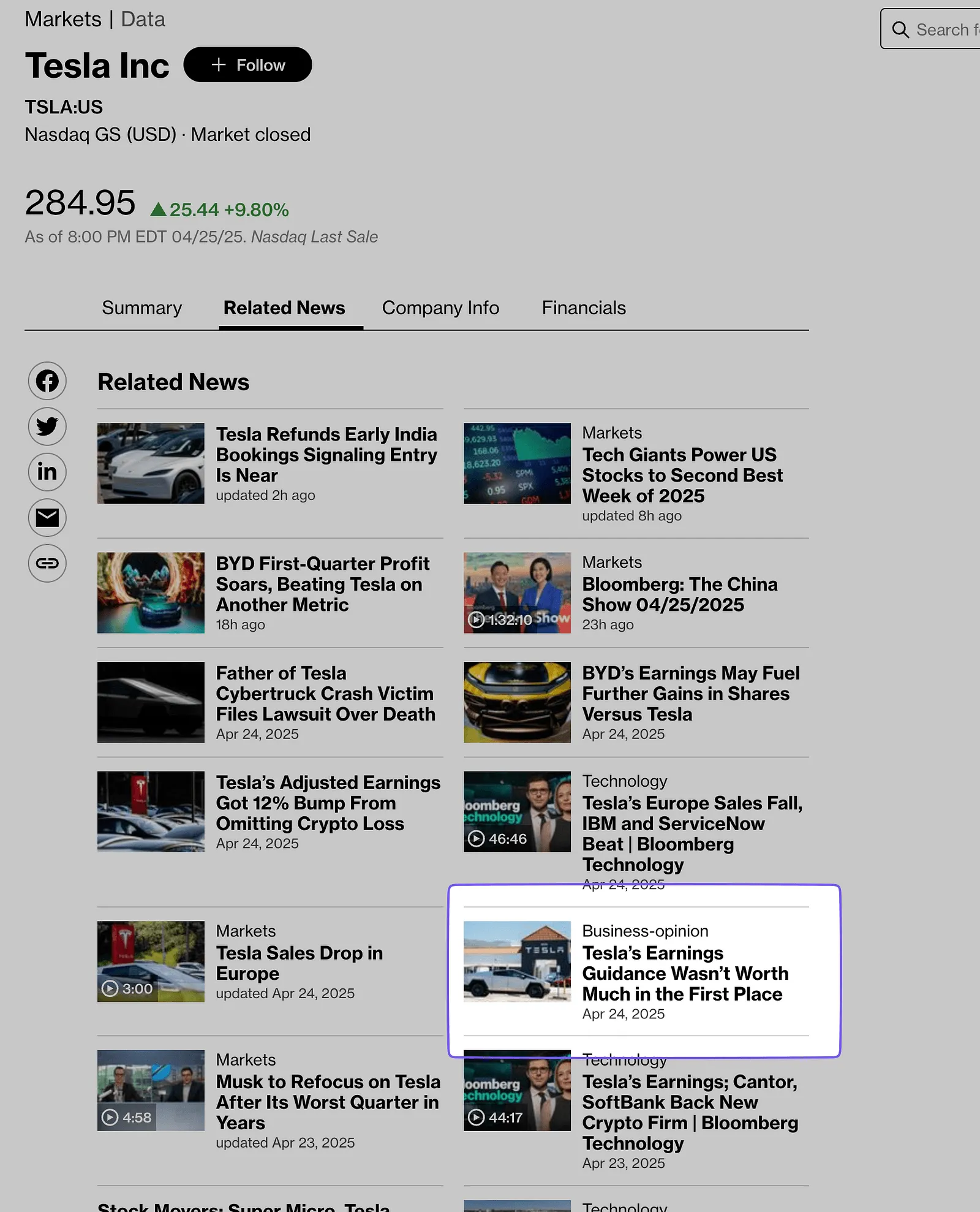
Task: Play the 3:00 Tesla Sales Drop video
Action: point(151,961)
